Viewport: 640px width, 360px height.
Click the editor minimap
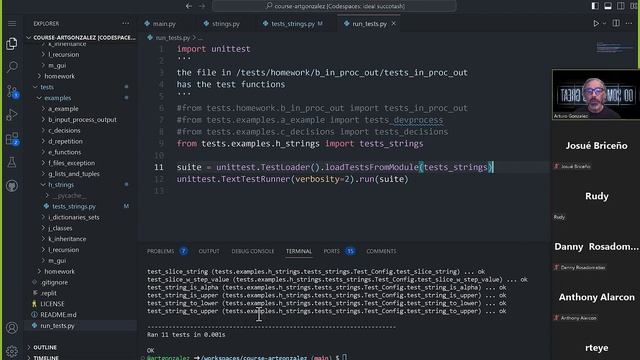614,47
